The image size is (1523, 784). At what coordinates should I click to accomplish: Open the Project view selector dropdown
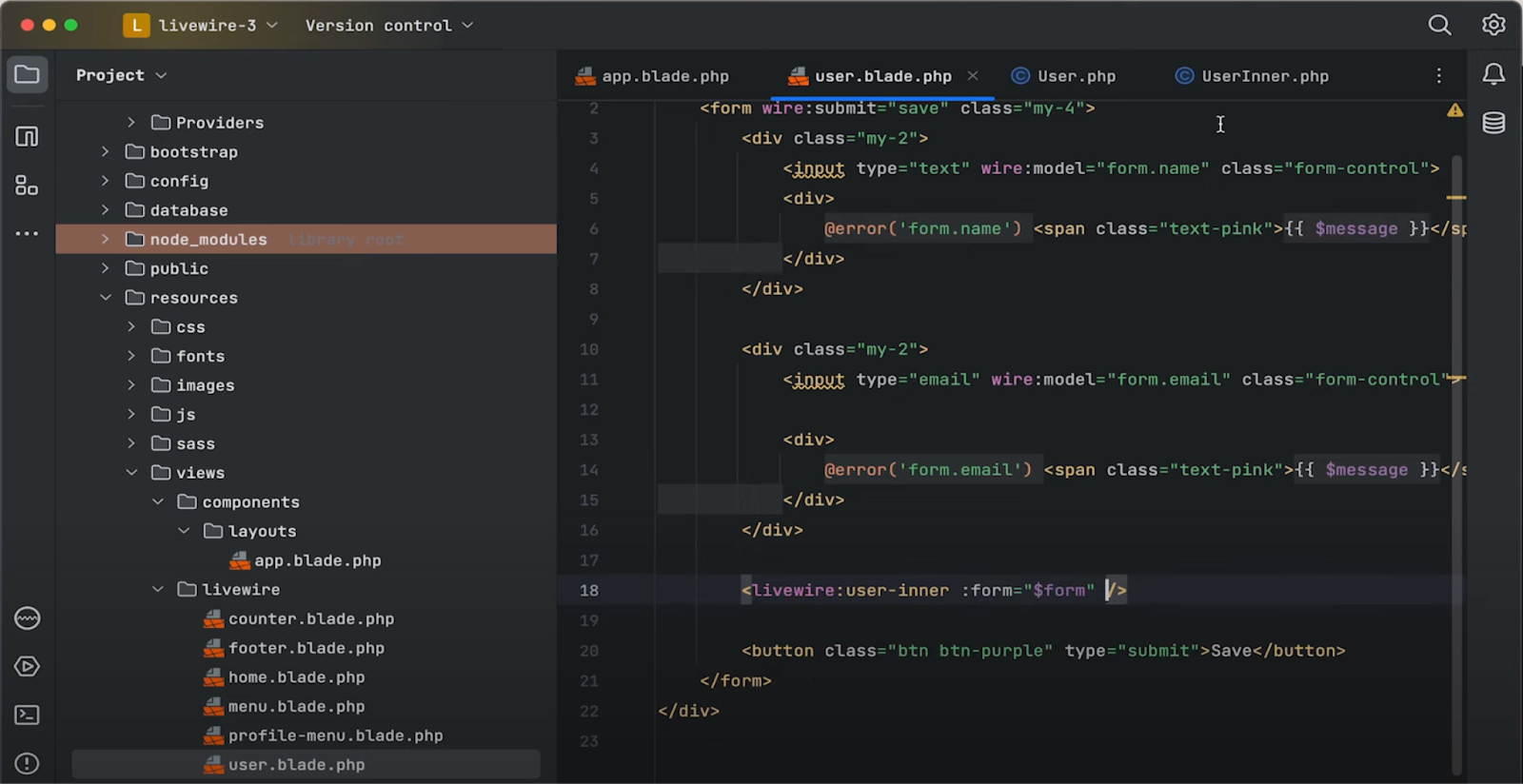121,75
